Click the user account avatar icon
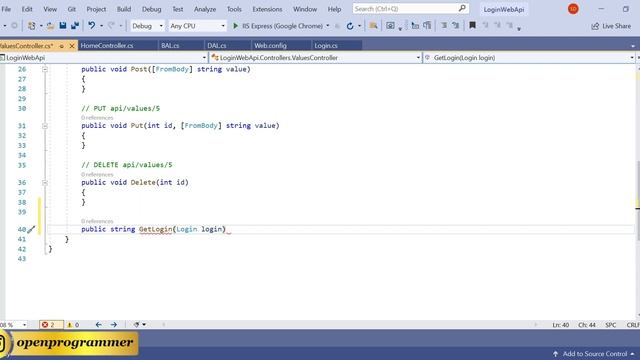The image size is (640, 360). pyautogui.click(x=573, y=9)
